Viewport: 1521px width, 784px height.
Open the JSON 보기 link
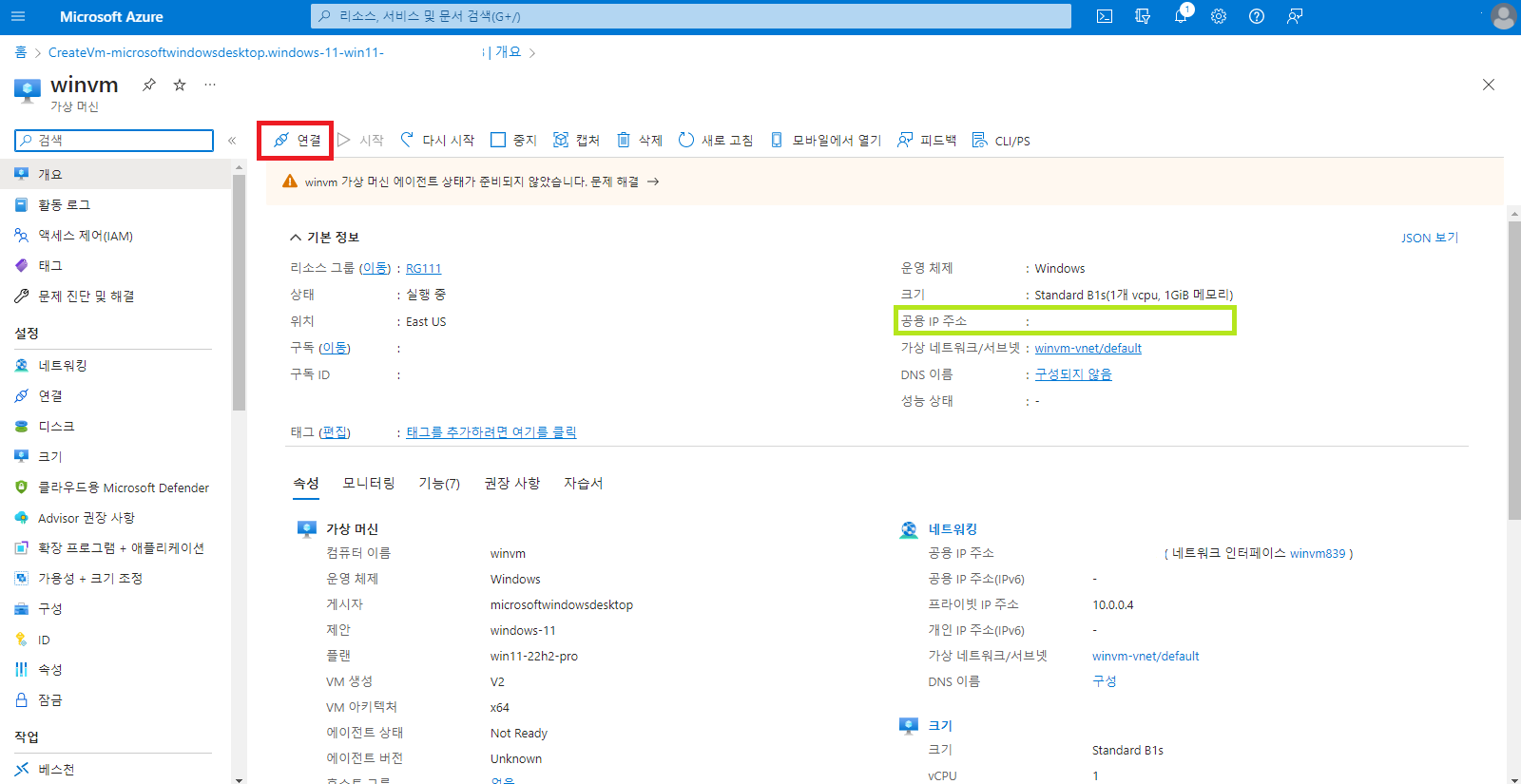pos(1430,238)
